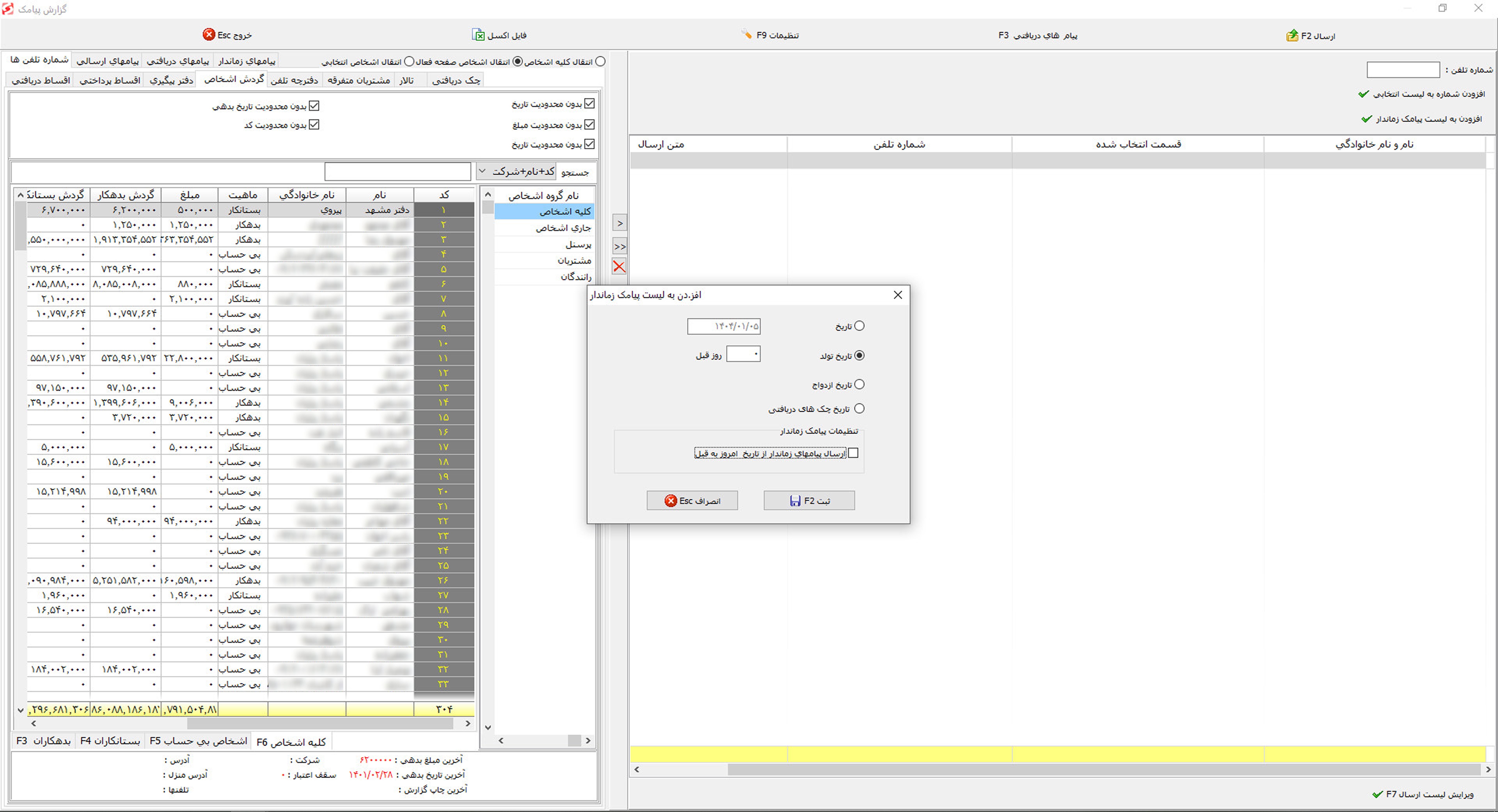Close the scheduled SMS dialog with X
This screenshot has width=1498, height=812.
pos(898,295)
